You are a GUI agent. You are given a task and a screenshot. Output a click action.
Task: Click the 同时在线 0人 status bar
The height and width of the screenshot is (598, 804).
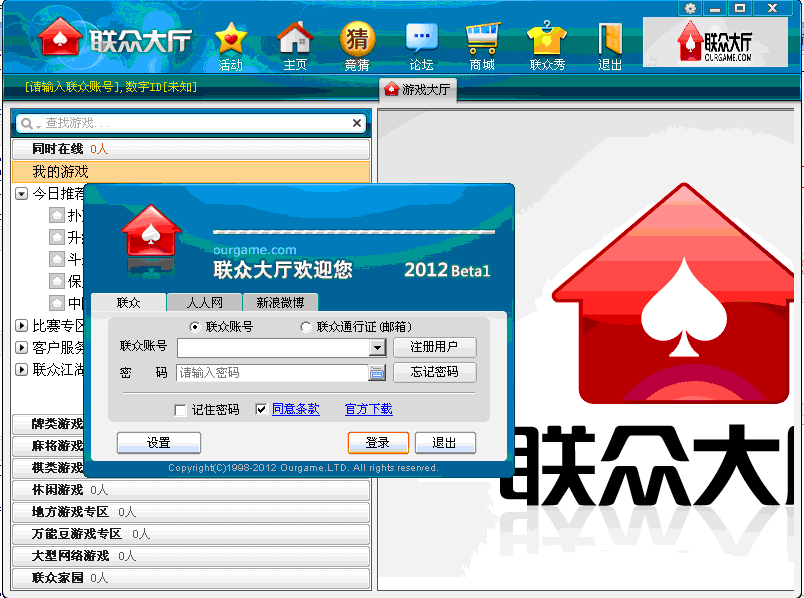(x=191, y=149)
